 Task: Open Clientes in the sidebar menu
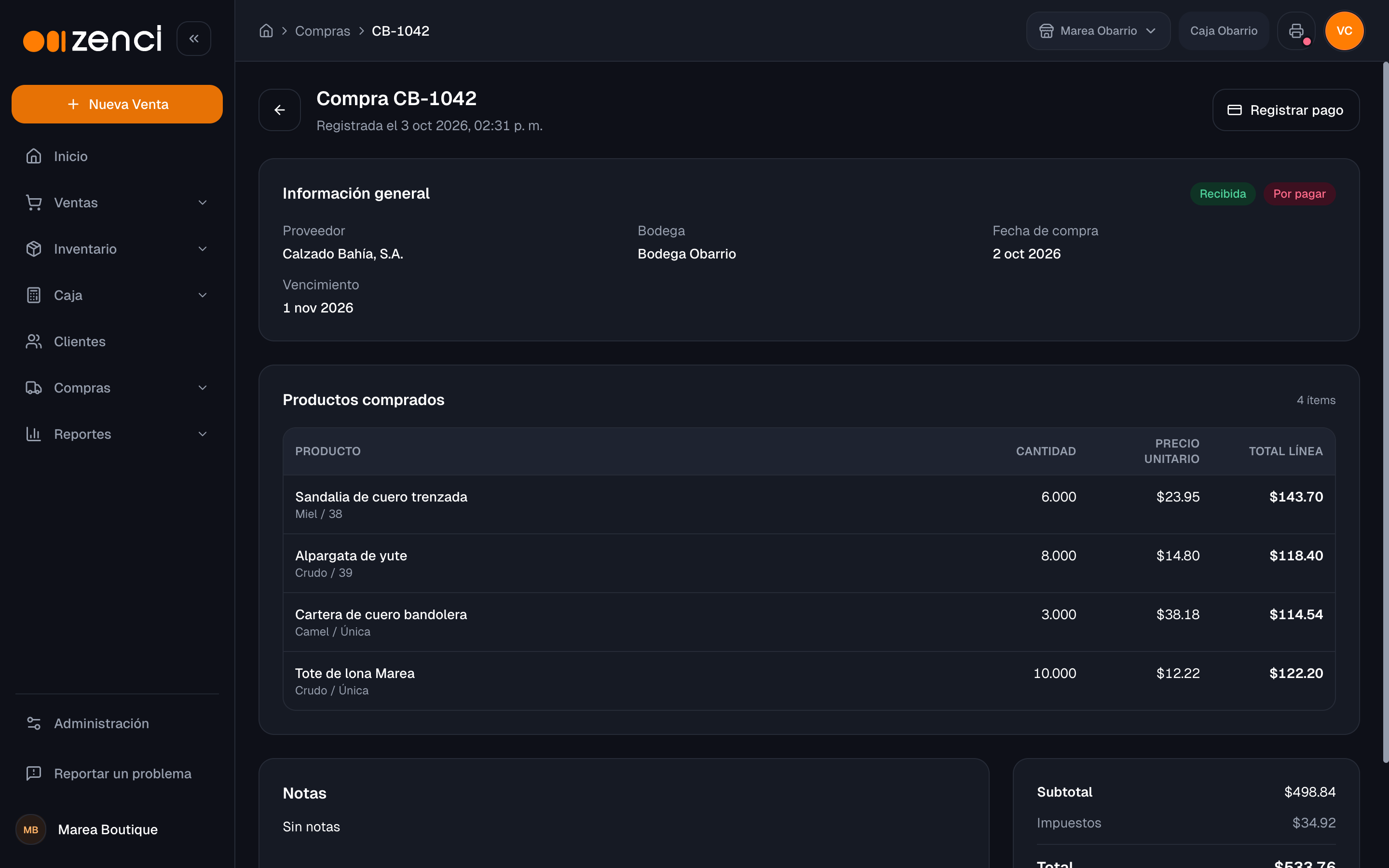point(117,341)
